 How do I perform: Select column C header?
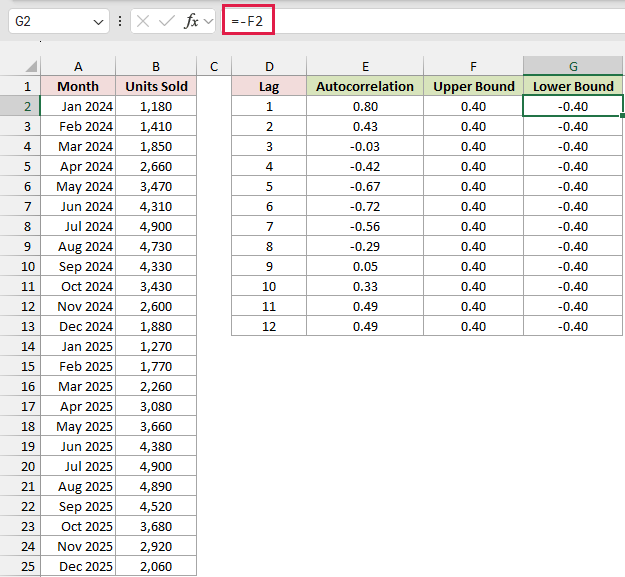pyautogui.click(x=214, y=66)
